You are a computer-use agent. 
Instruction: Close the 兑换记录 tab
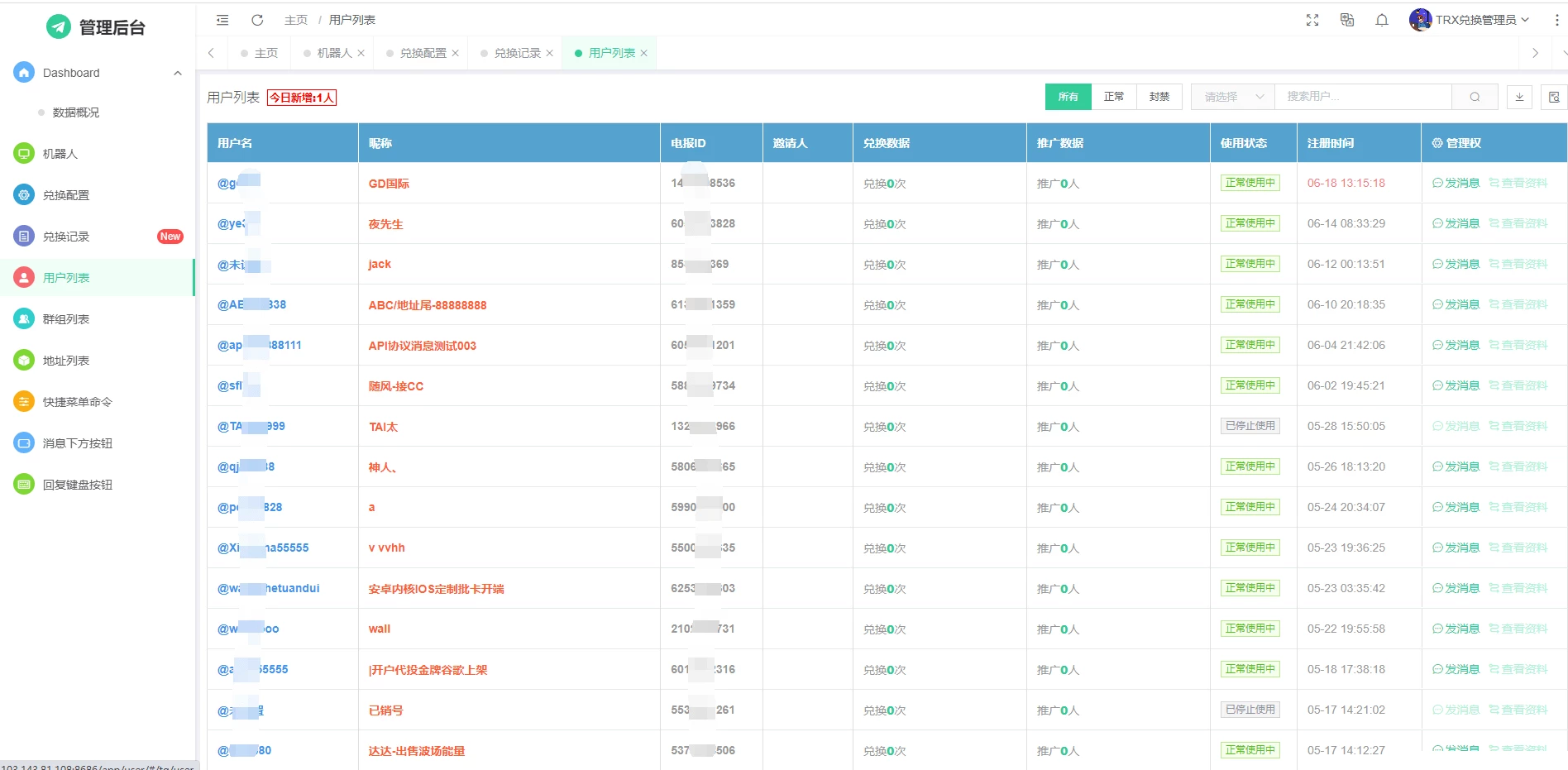[549, 53]
